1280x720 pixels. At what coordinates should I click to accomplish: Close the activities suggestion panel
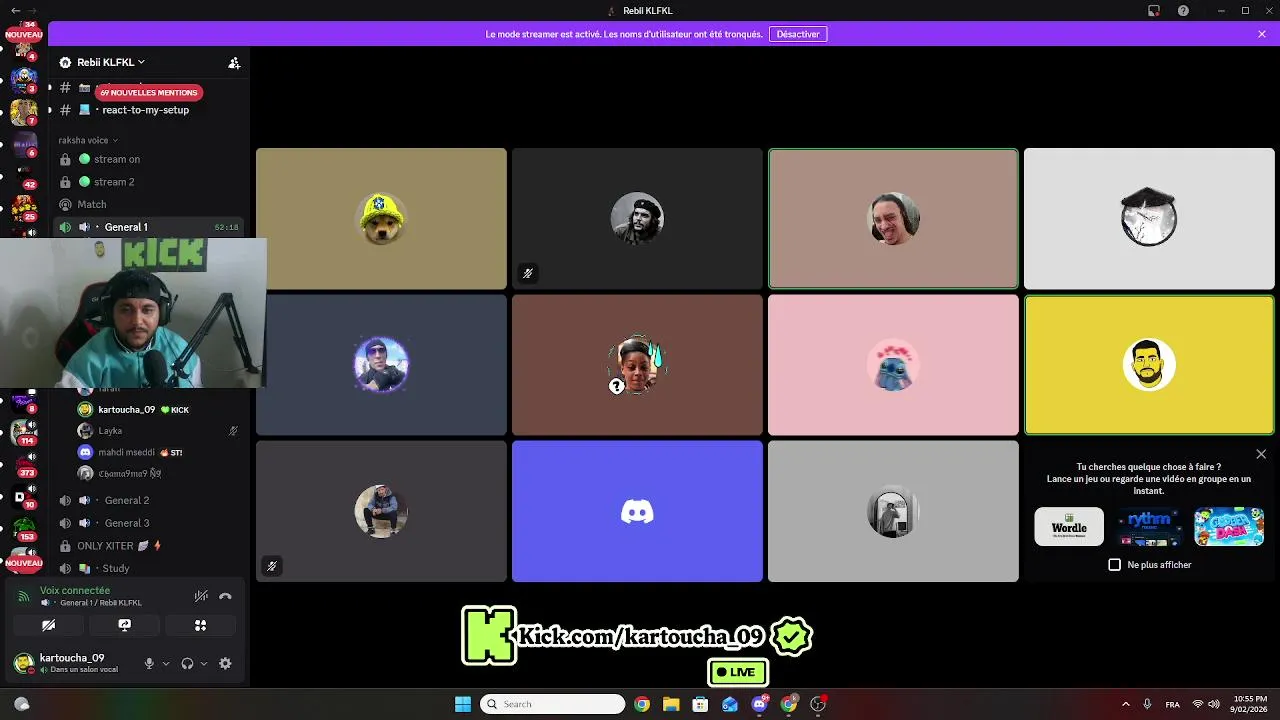1261,454
